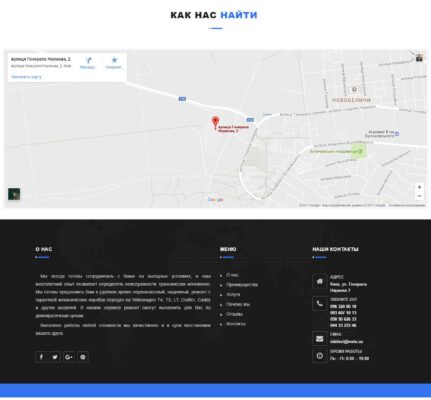Select 'О нас' footer menu item
431x400 pixels.
pos(232,275)
